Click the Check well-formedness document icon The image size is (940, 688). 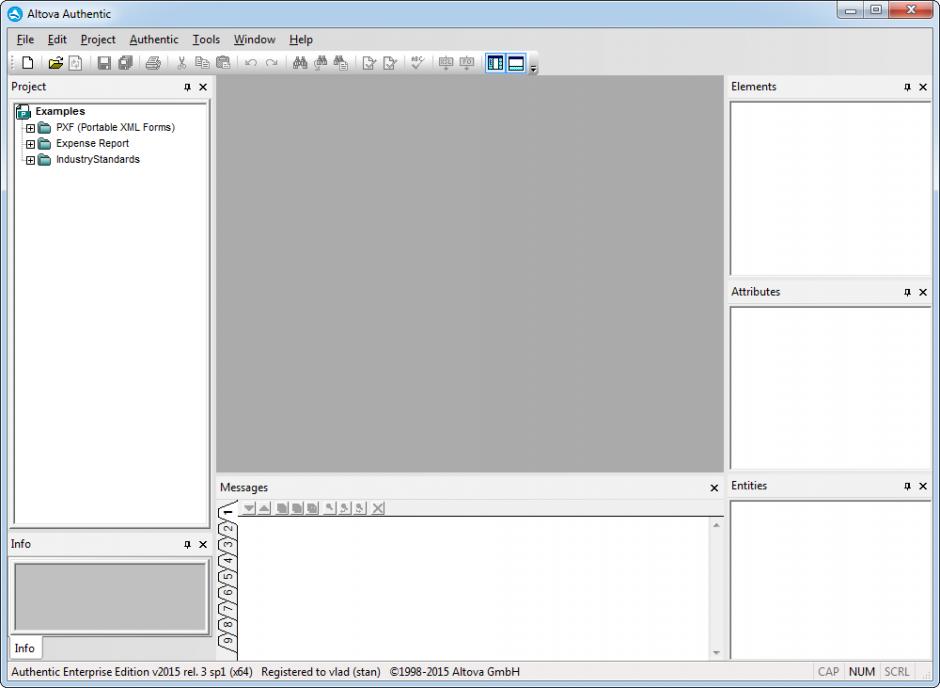tap(369, 63)
